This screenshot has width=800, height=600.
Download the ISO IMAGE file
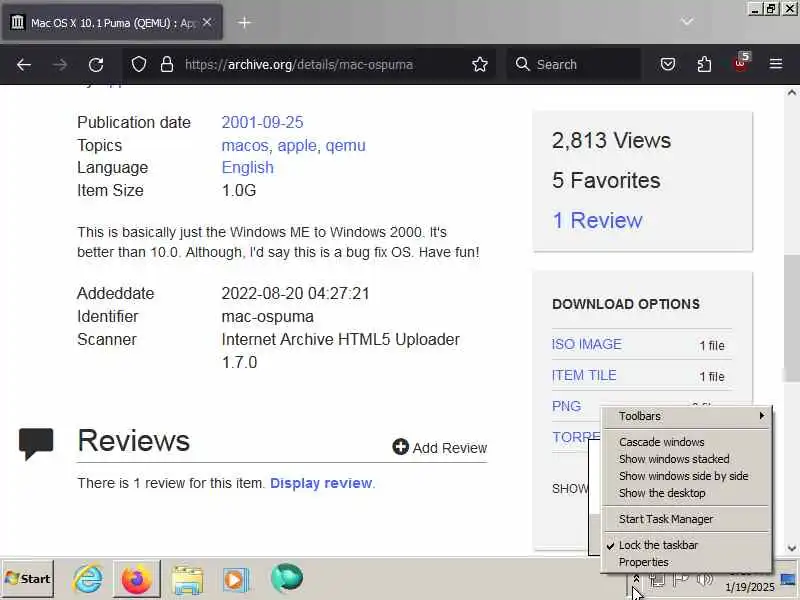pos(587,344)
